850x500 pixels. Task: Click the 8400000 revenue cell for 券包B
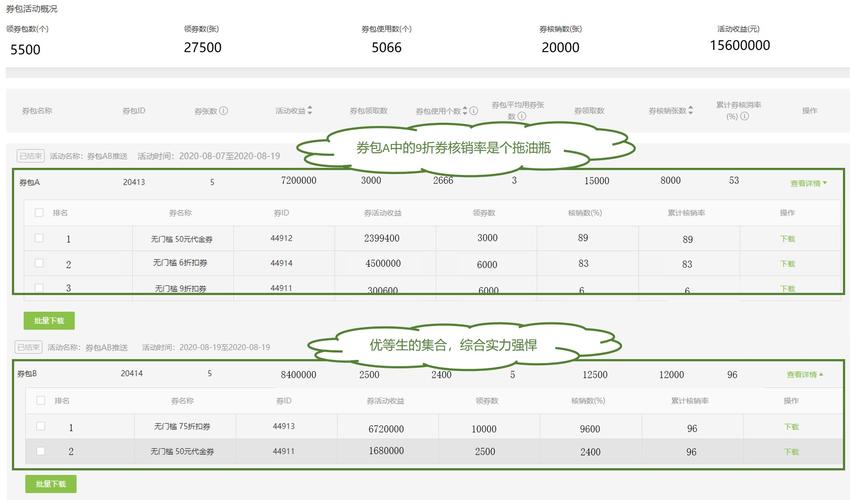(298, 375)
